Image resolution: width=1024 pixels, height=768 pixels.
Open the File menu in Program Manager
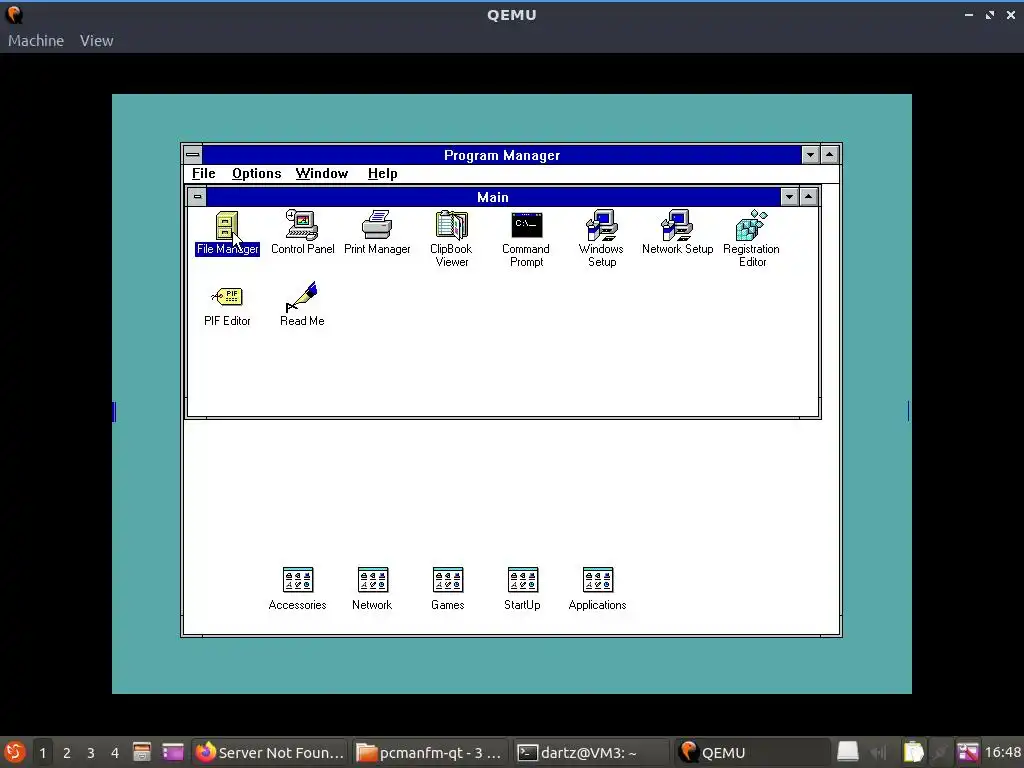click(x=204, y=174)
